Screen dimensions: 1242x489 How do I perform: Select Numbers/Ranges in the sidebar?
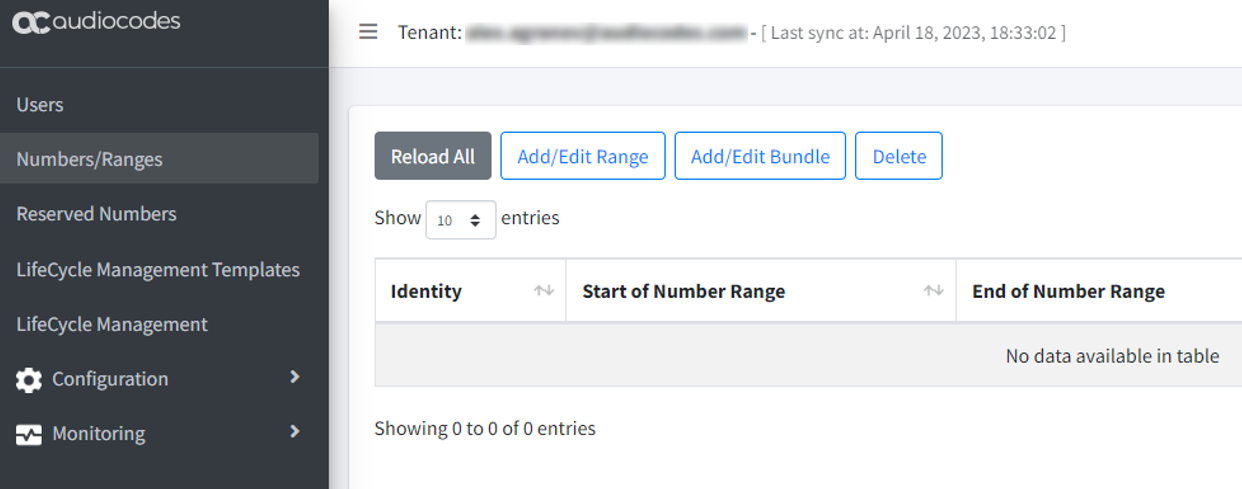pyautogui.click(x=159, y=159)
